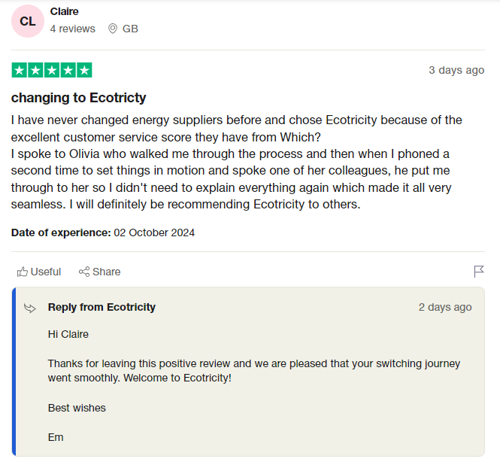This screenshot has height=471, width=500.
Task: Mark review as Useful via label
Action: (46, 272)
